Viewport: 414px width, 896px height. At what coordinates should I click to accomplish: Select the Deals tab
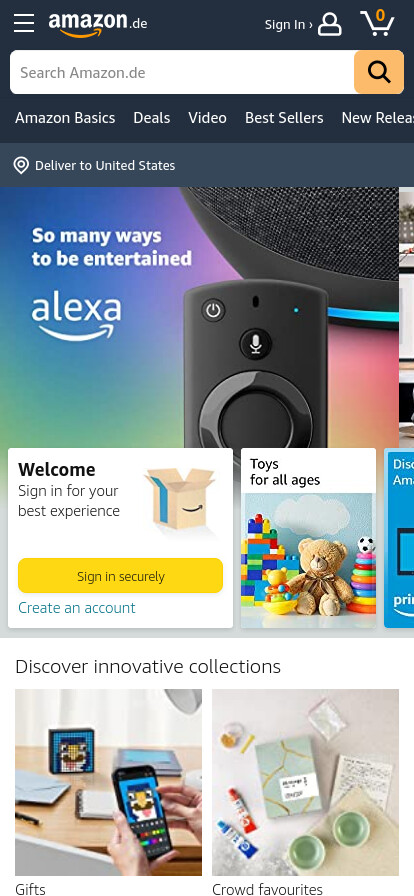[152, 118]
